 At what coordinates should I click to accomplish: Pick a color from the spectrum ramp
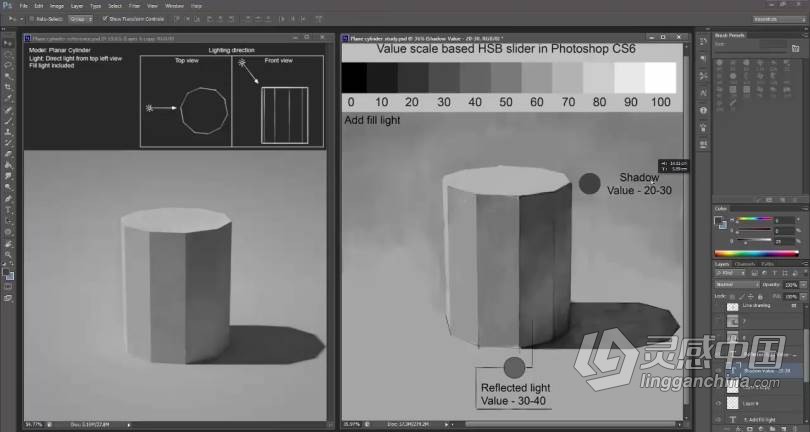757,254
